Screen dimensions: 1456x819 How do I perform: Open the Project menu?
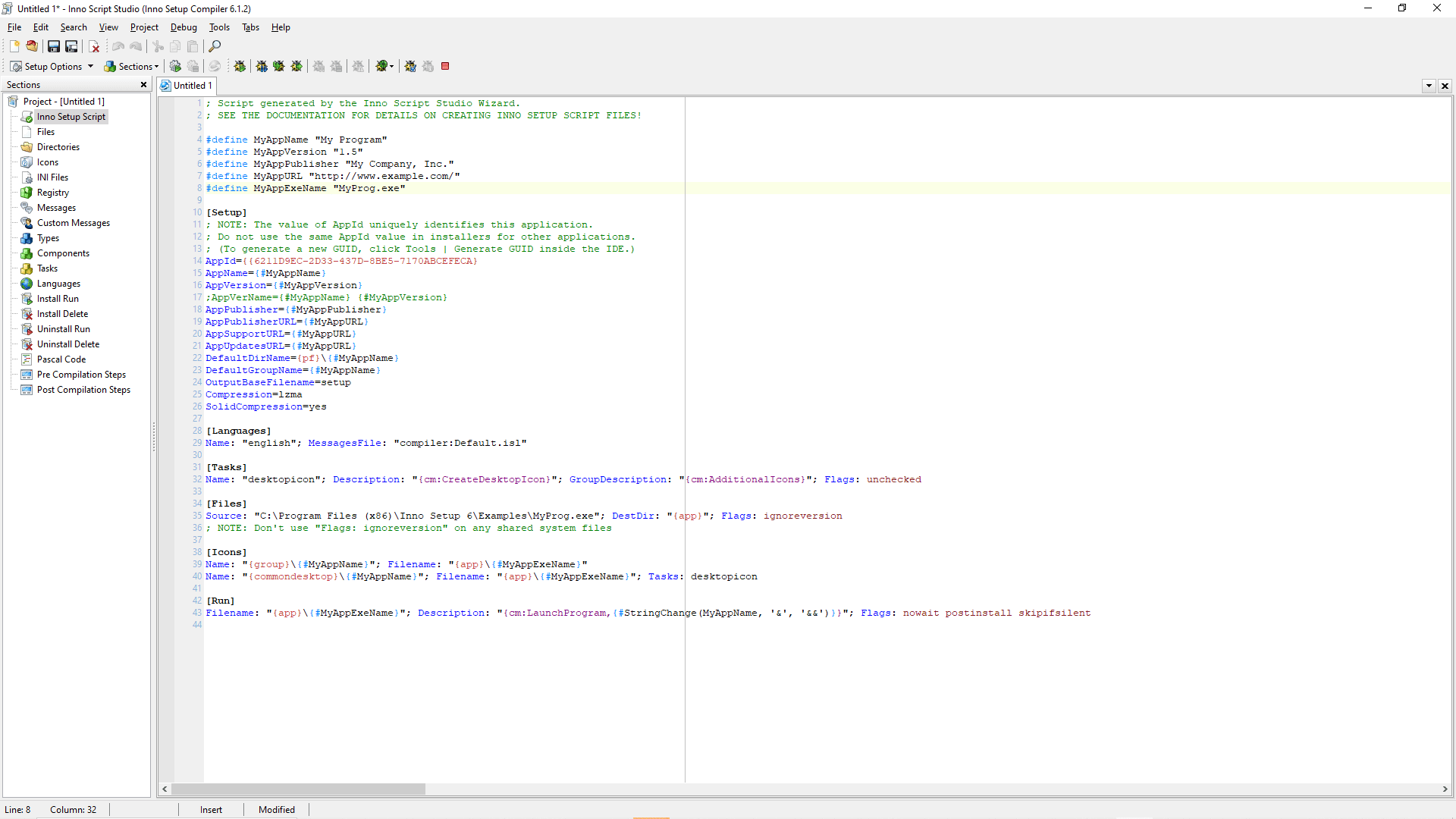[144, 27]
